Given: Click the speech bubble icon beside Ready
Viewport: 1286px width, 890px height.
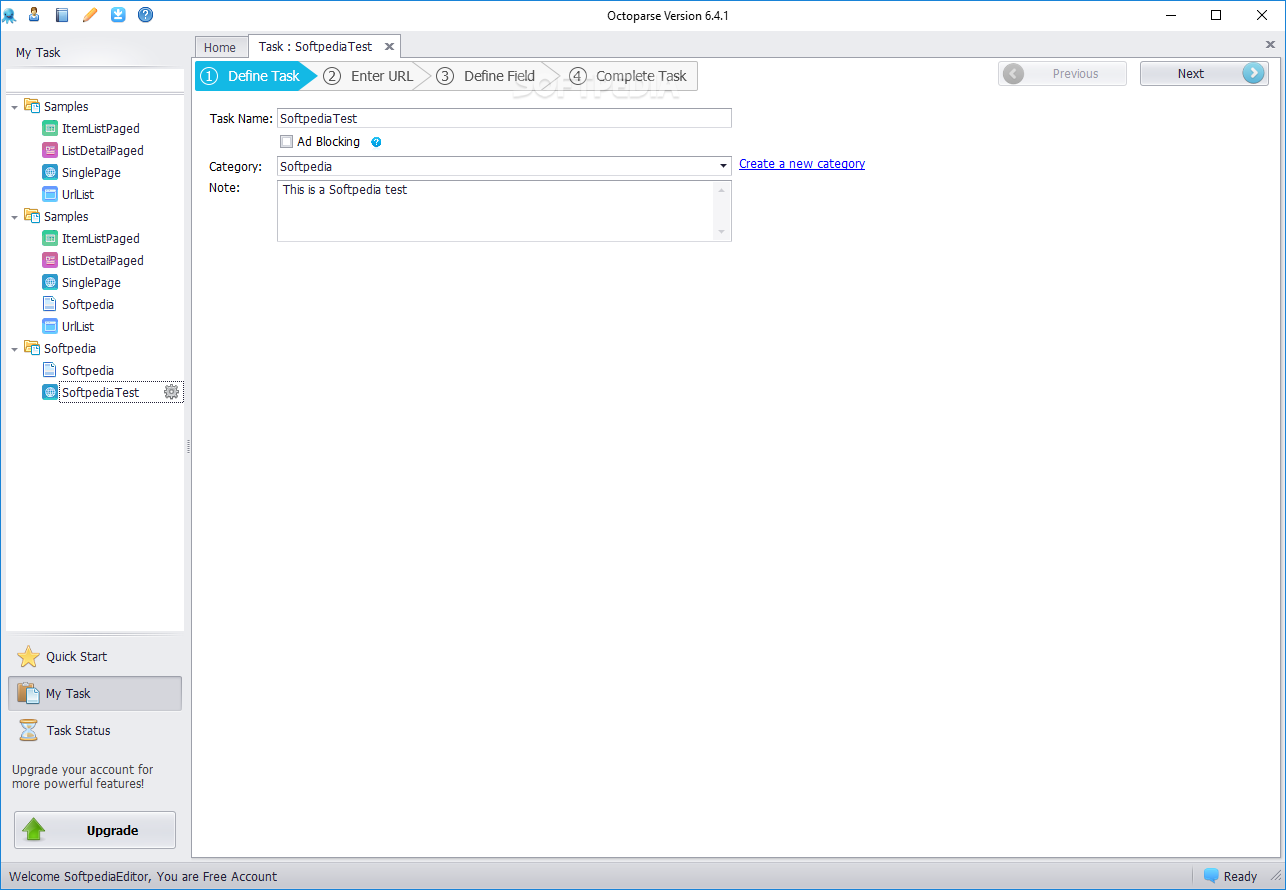Looking at the screenshot, I should pyautogui.click(x=1211, y=875).
